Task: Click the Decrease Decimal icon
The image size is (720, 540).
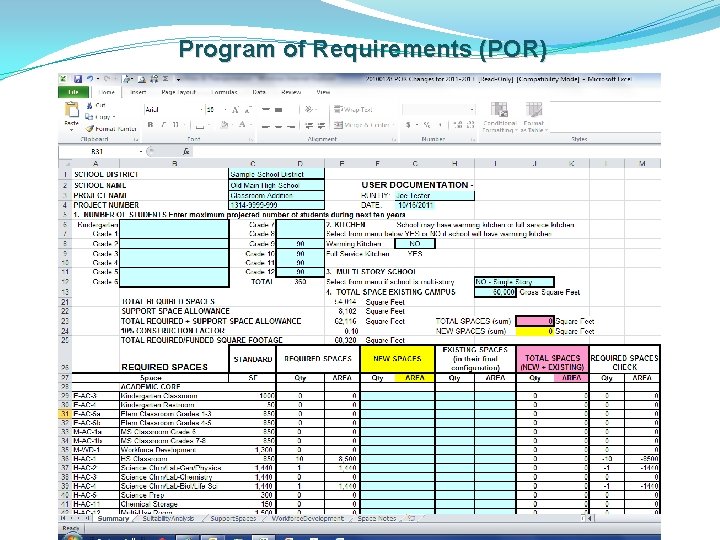Action: 470,125
